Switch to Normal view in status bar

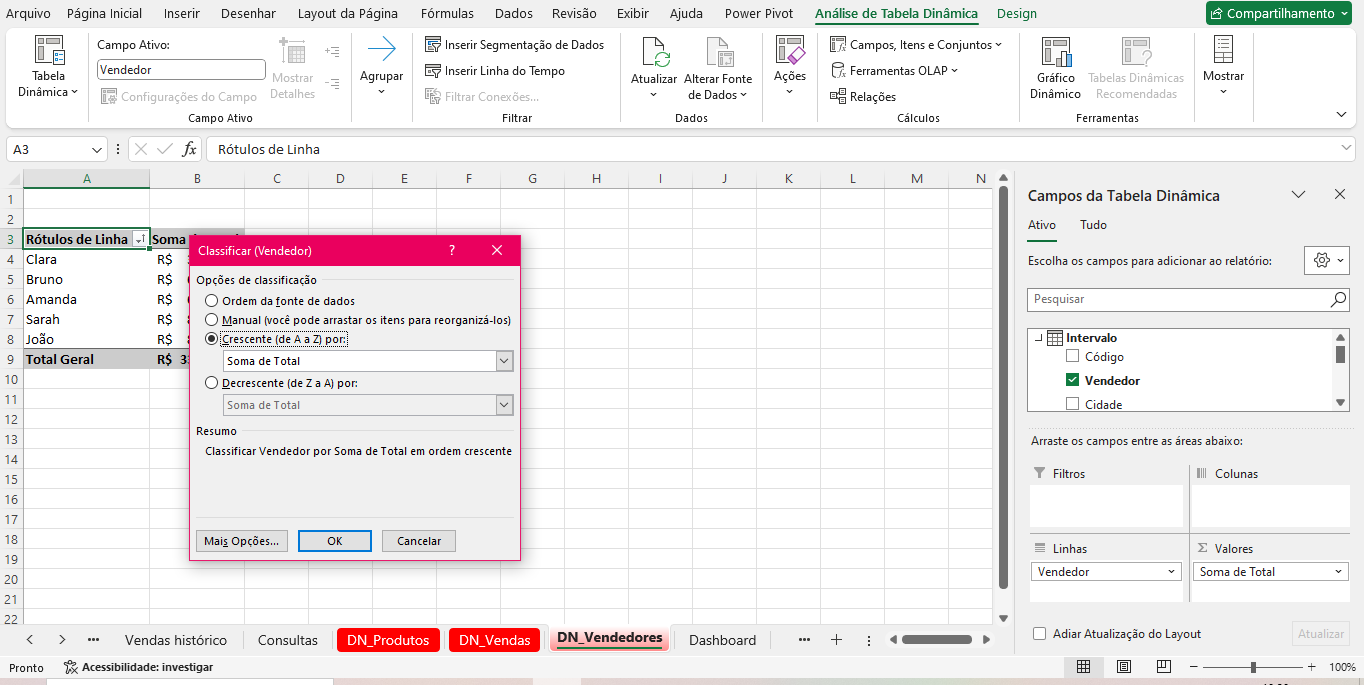(x=1084, y=667)
